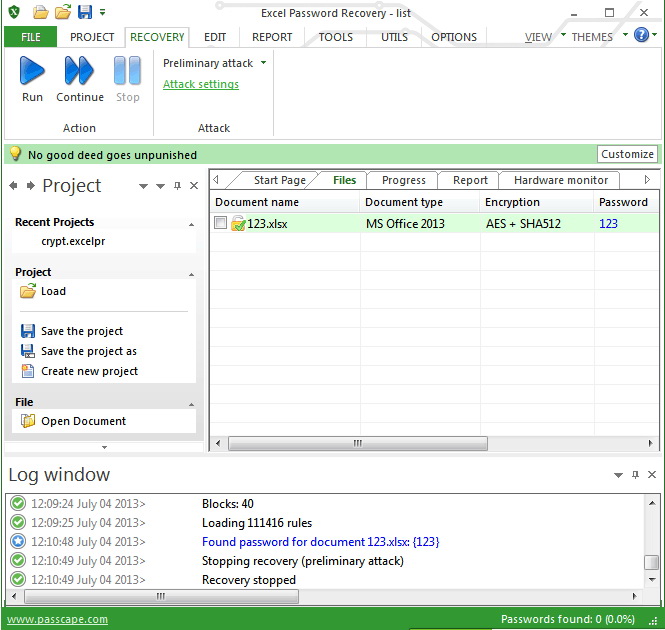Click the Open Document icon

28,421
